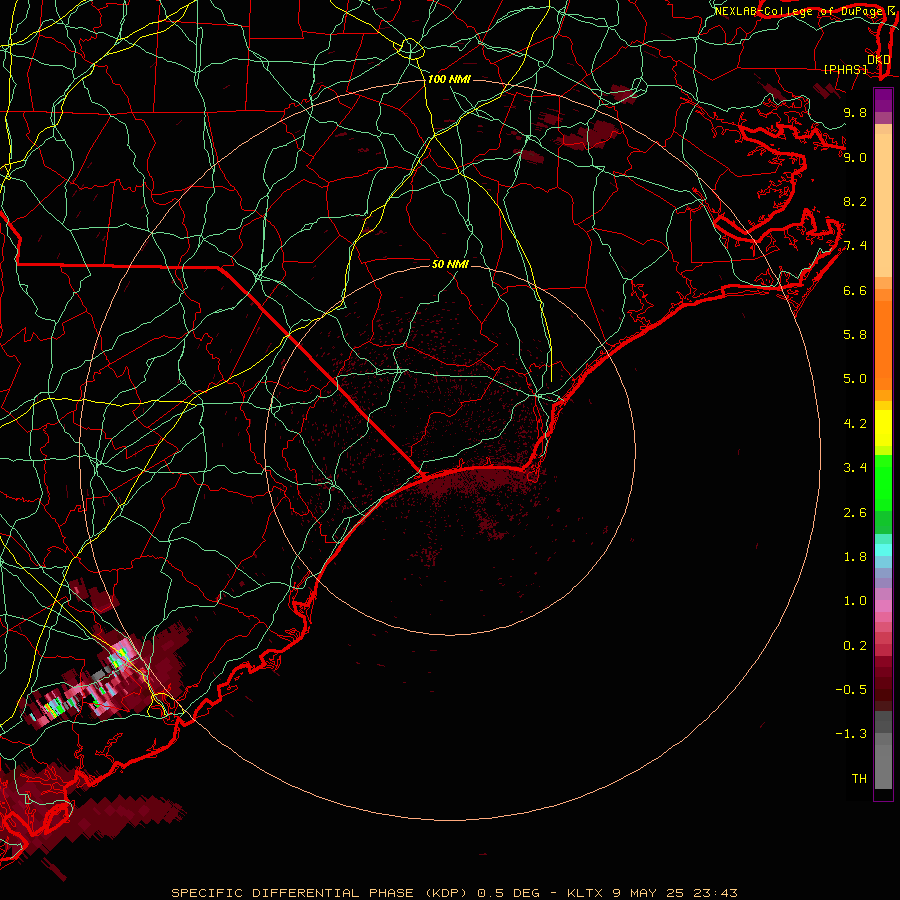Click the TH label on the color scale
This screenshot has width=900, height=900.
coord(859,779)
